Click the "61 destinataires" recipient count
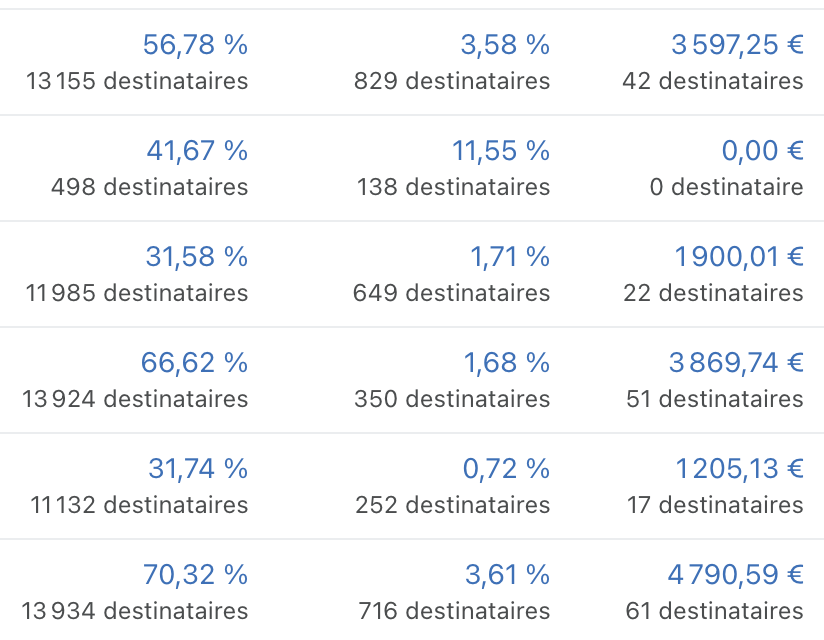The image size is (824, 640). [715, 611]
